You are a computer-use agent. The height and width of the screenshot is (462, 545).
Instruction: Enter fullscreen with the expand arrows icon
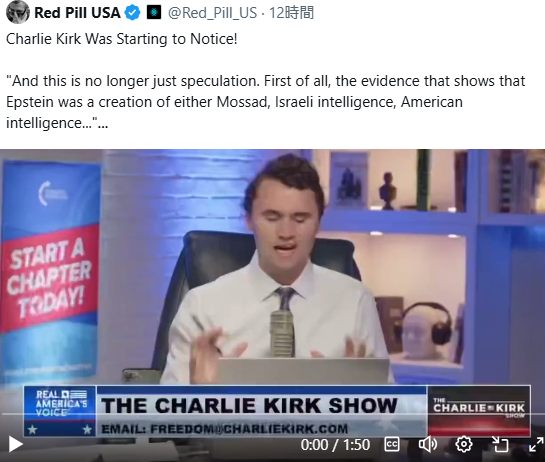tap(536, 444)
